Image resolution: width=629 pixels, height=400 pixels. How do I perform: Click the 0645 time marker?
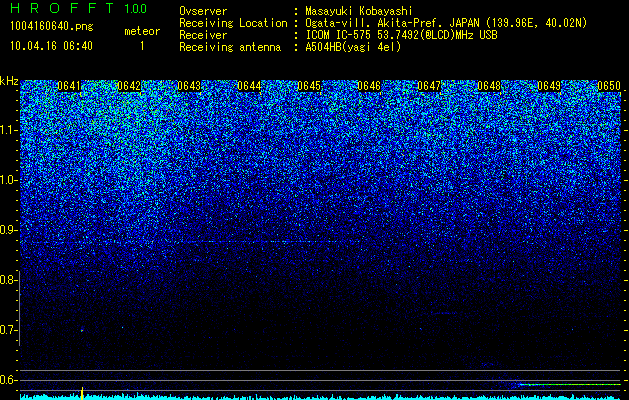[x=309, y=86]
